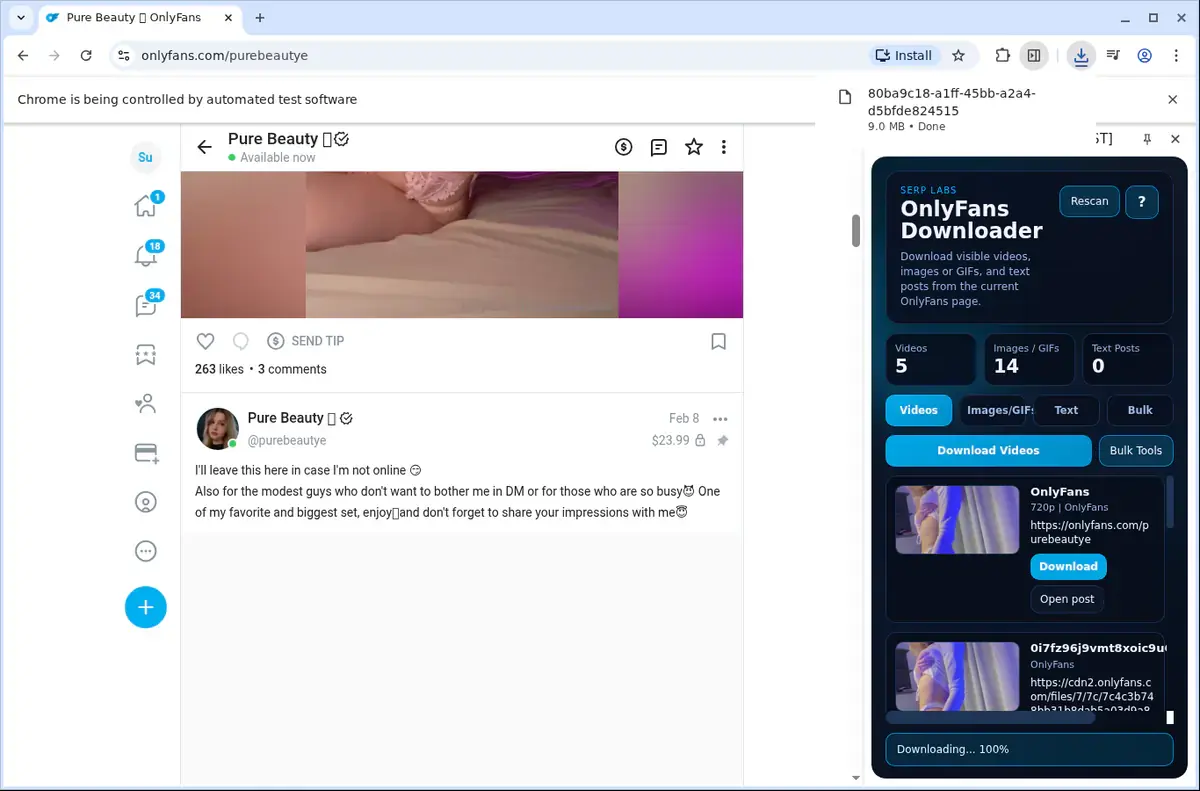Viewport: 1200px width, 791px height.
Task: Add profile to favorites star icon
Action: pos(694,147)
